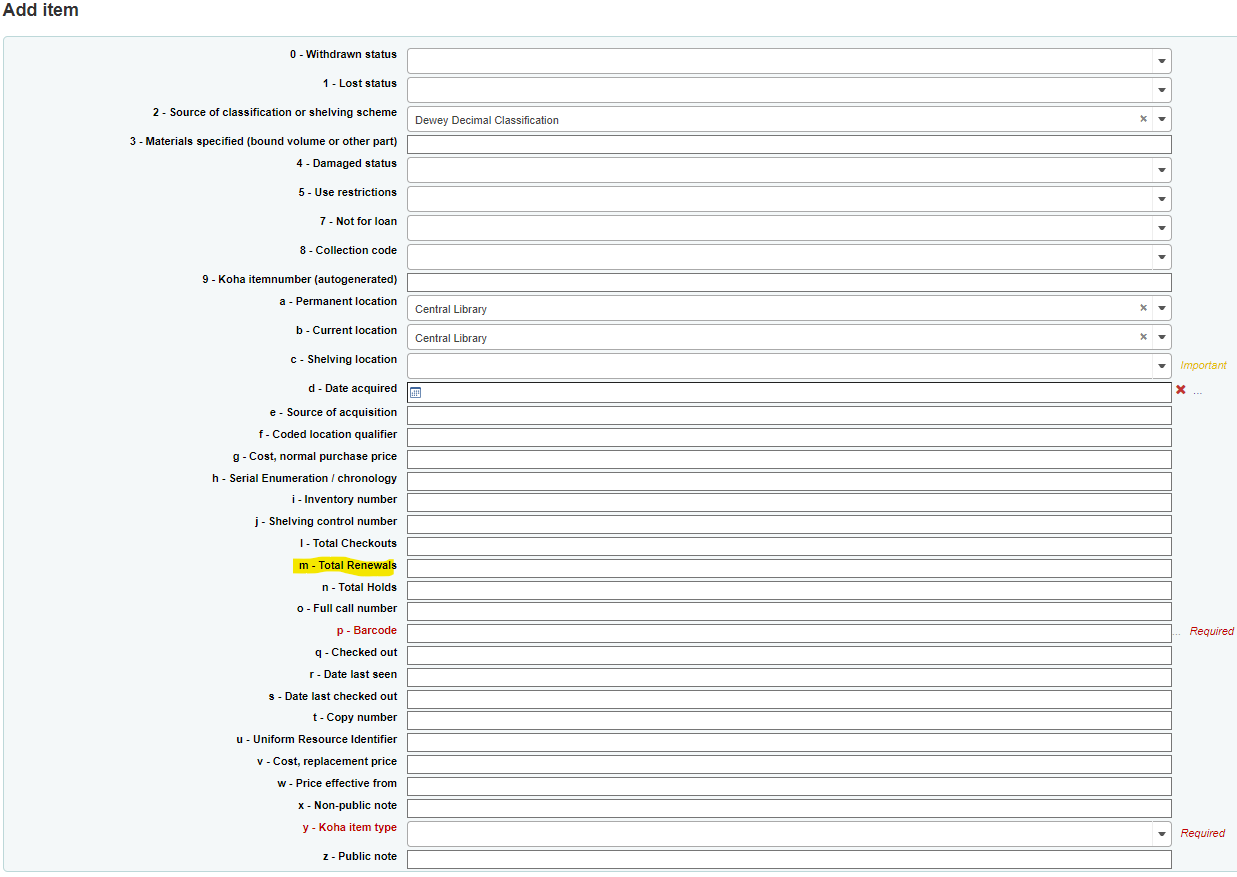Click Public note input field
The width and height of the screenshot is (1237, 877).
click(x=789, y=860)
